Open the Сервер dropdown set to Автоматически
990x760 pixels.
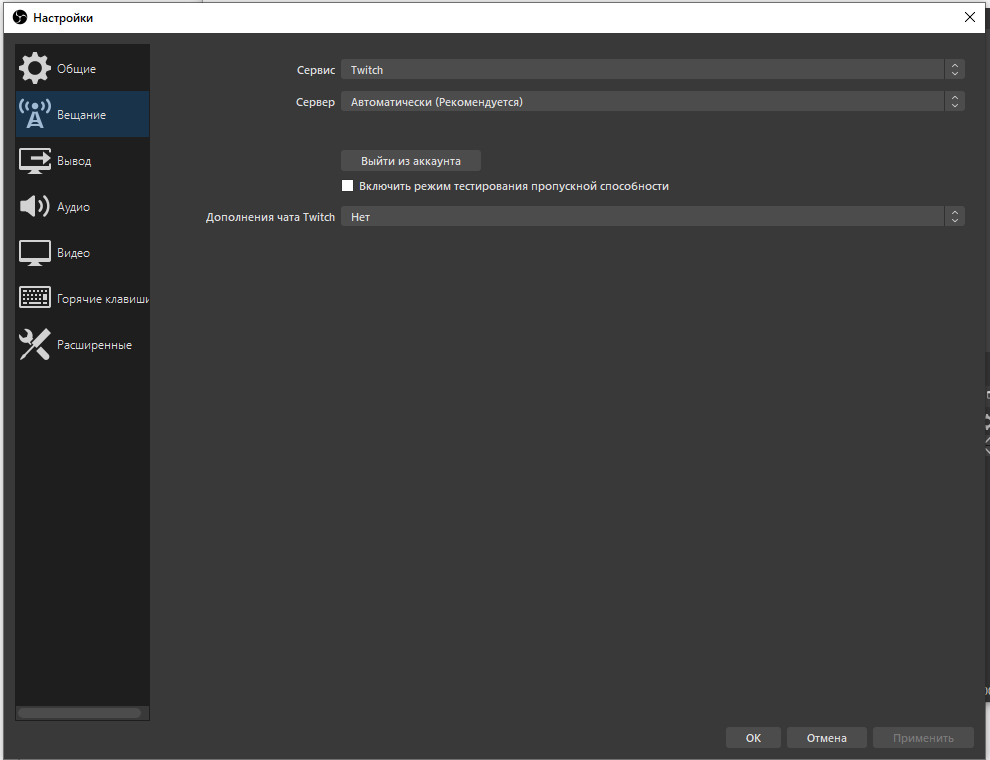652,102
